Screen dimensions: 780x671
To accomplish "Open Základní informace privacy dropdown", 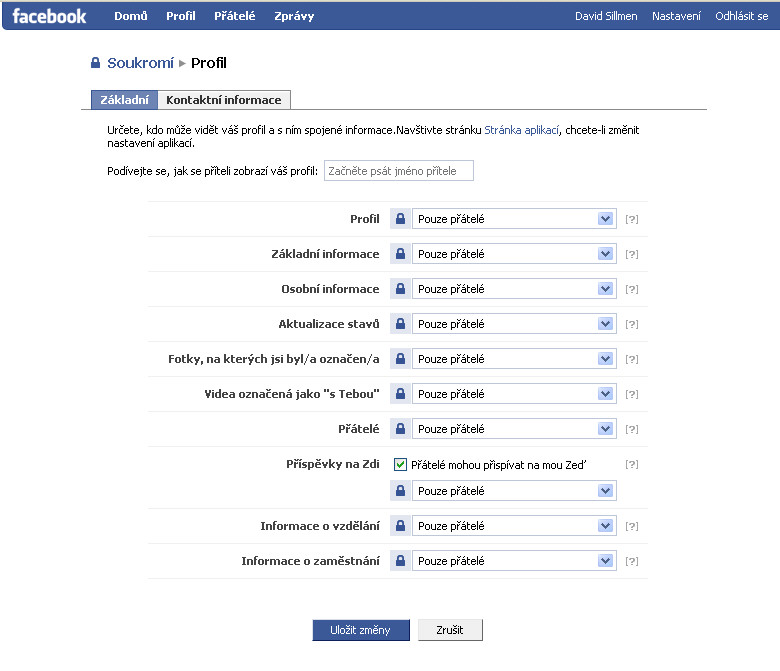I will coord(514,254).
